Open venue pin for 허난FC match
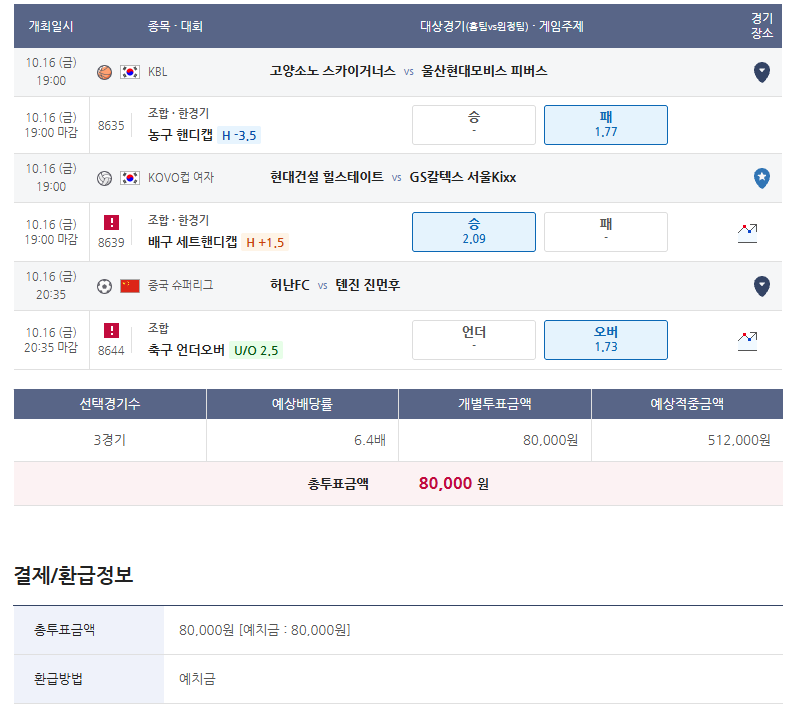This screenshot has width=798, height=709. [761, 286]
